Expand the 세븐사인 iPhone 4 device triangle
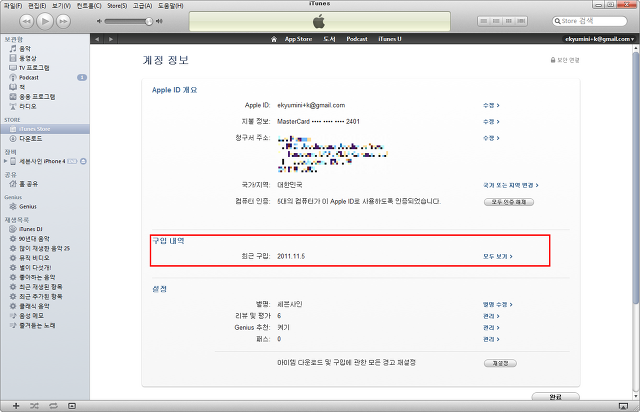This screenshot has height=412, width=640. pos(5,161)
